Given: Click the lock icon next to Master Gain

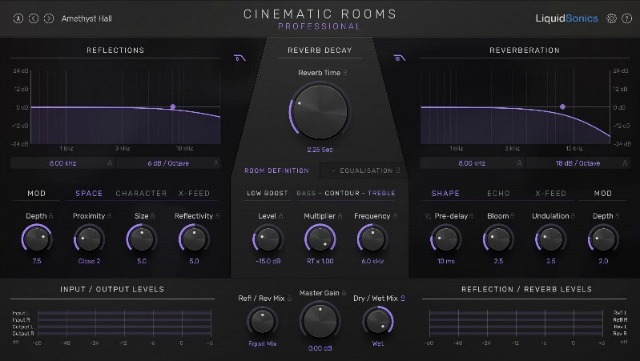Looking at the screenshot, I should (344, 293).
